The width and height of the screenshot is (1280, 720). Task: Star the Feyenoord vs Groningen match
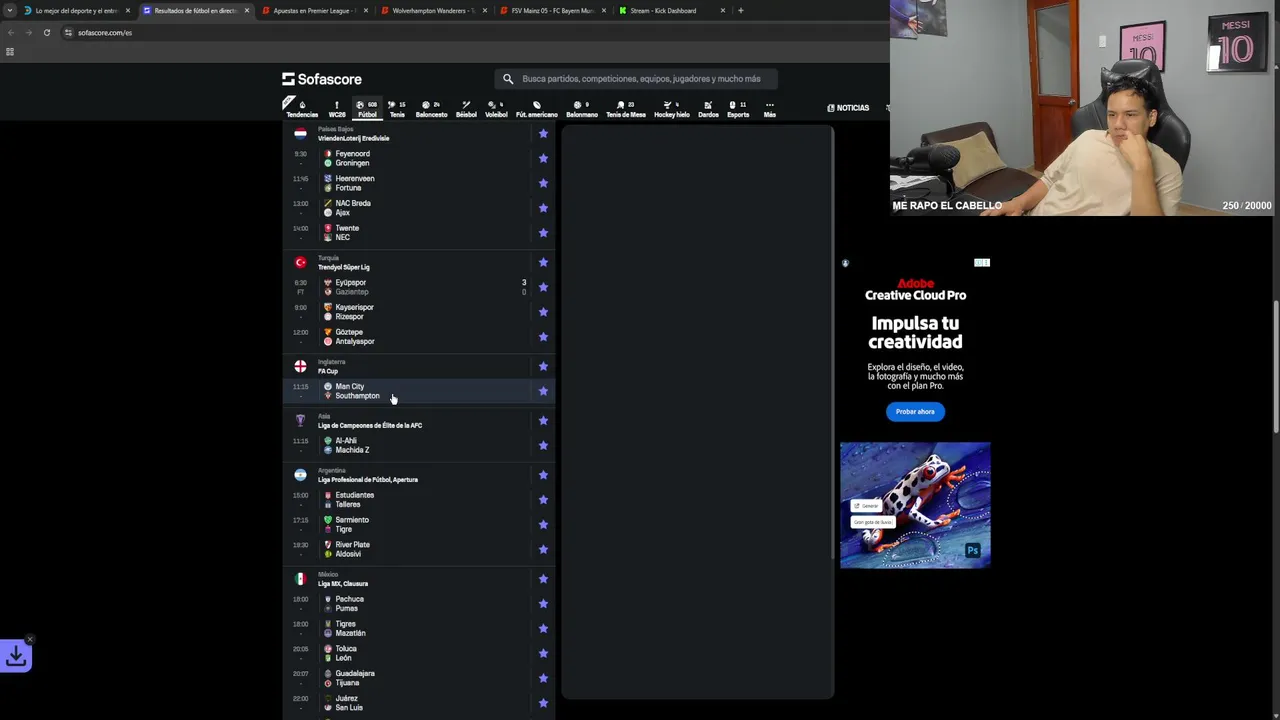(x=543, y=158)
